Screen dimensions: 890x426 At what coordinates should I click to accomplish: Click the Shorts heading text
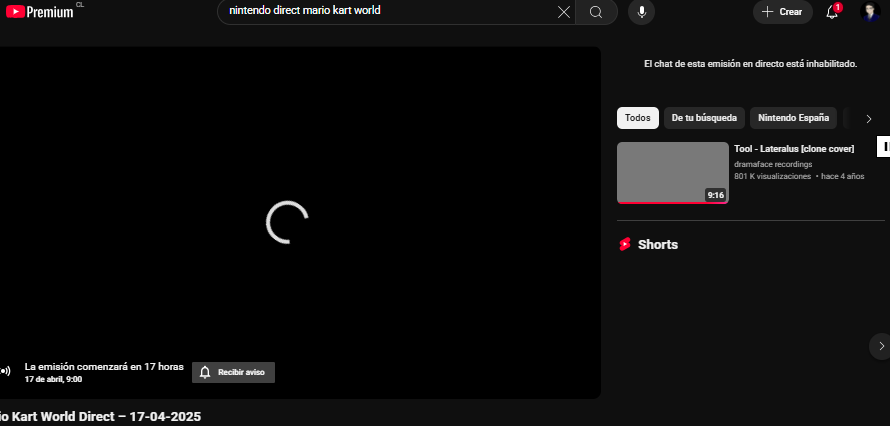coord(658,244)
